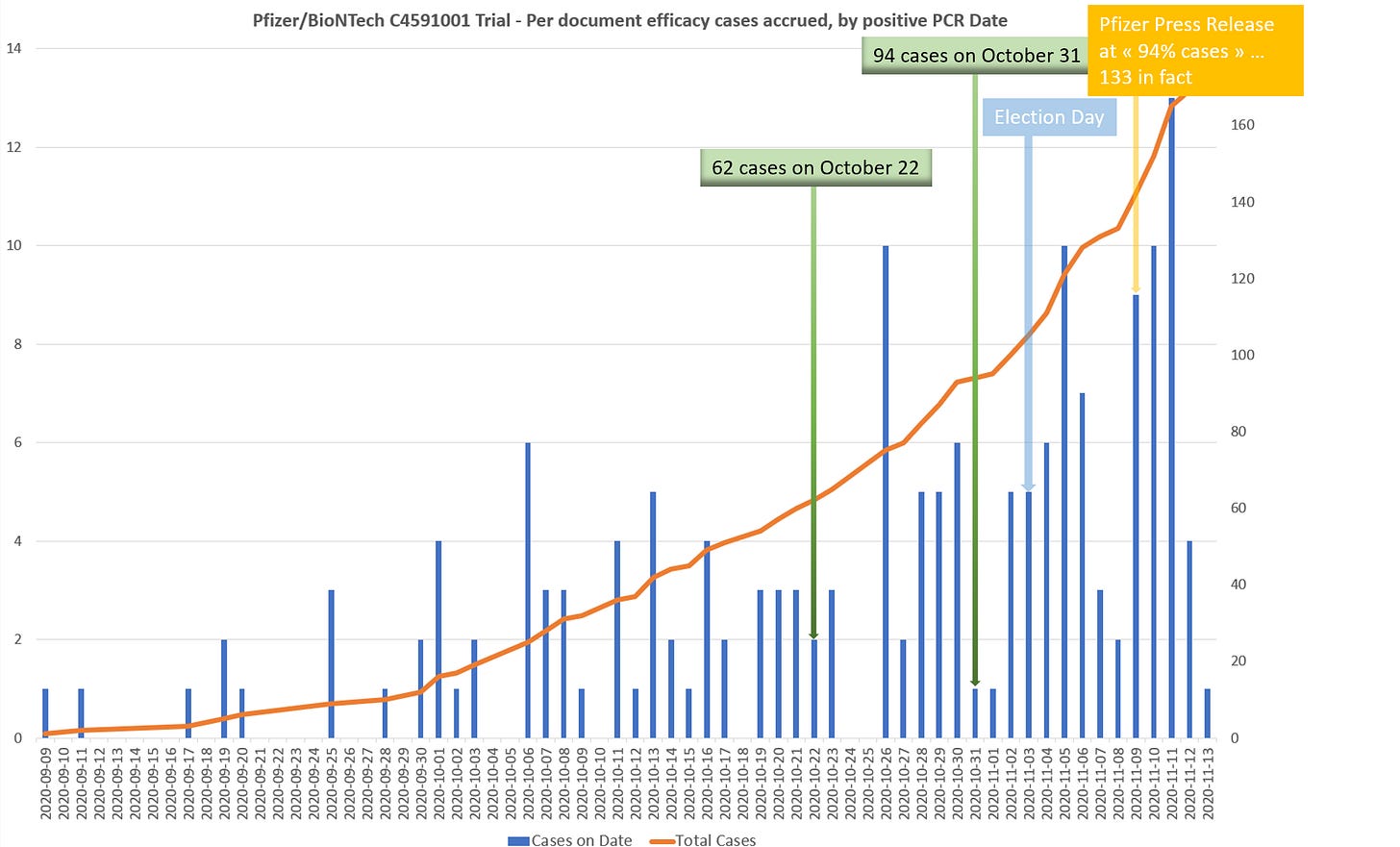Click the blue bar for 2020-11-05
Screen dimensions: 1400x847
click(x=1064, y=491)
